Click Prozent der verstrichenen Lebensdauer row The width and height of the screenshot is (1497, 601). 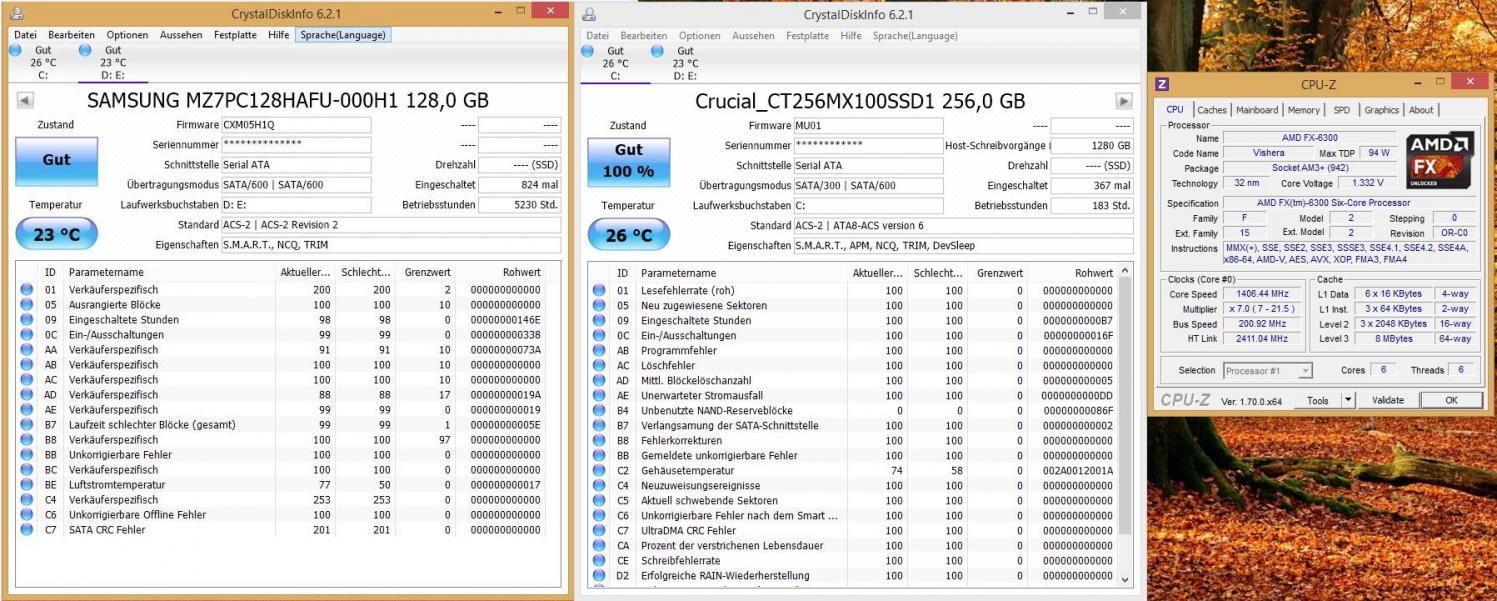coord(852,546)
